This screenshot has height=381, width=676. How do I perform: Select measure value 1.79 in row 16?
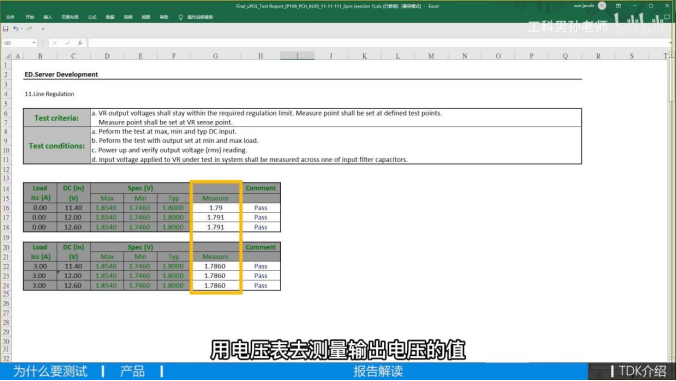[216, 208]
